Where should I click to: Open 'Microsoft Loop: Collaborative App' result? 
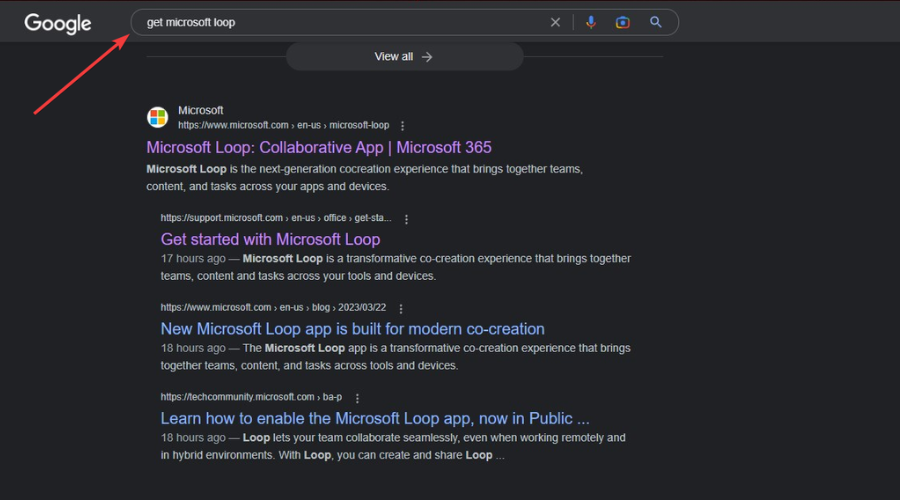[x=318, y=147]
